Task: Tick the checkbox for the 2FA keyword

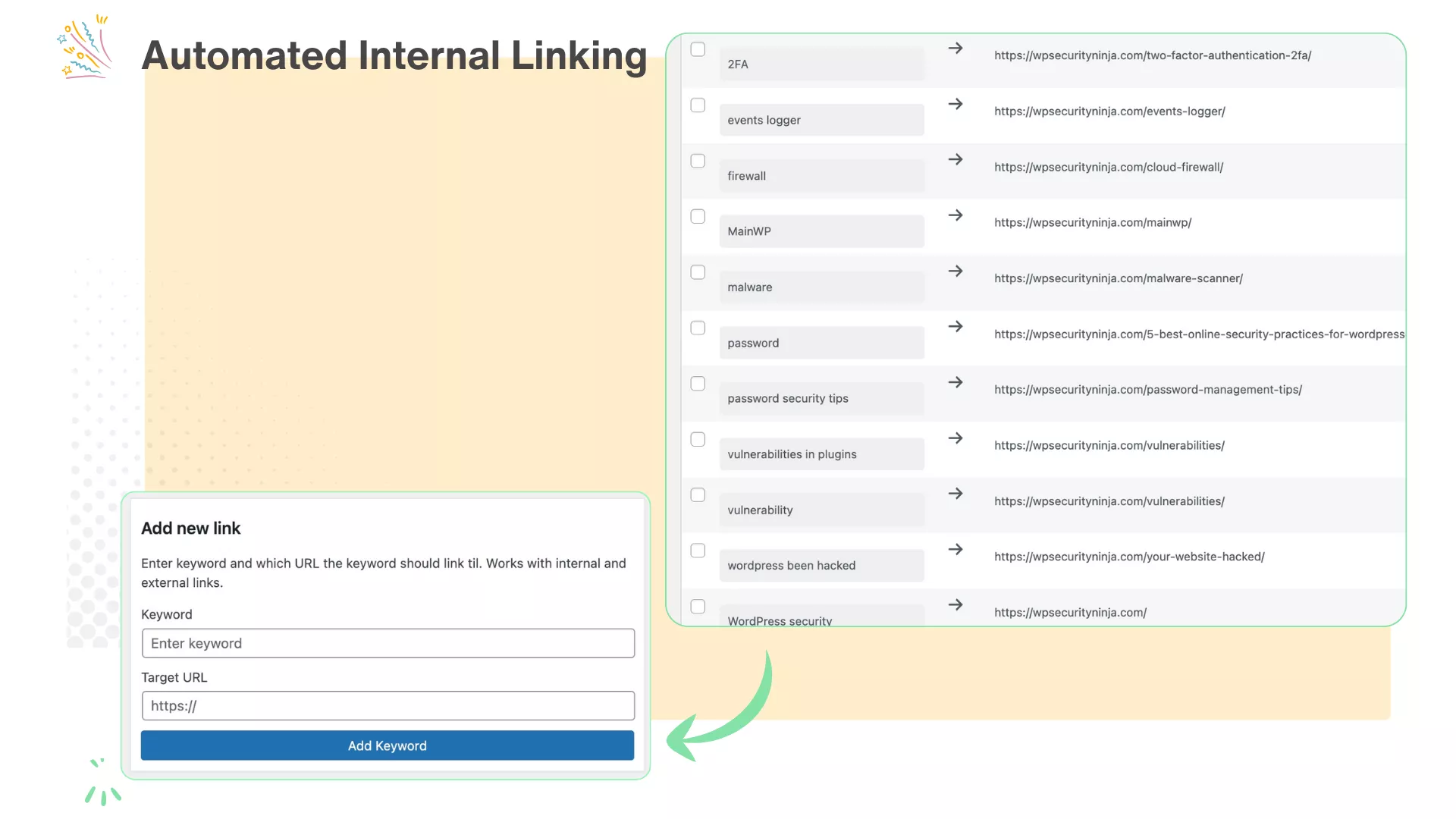Action: [698, 49]
